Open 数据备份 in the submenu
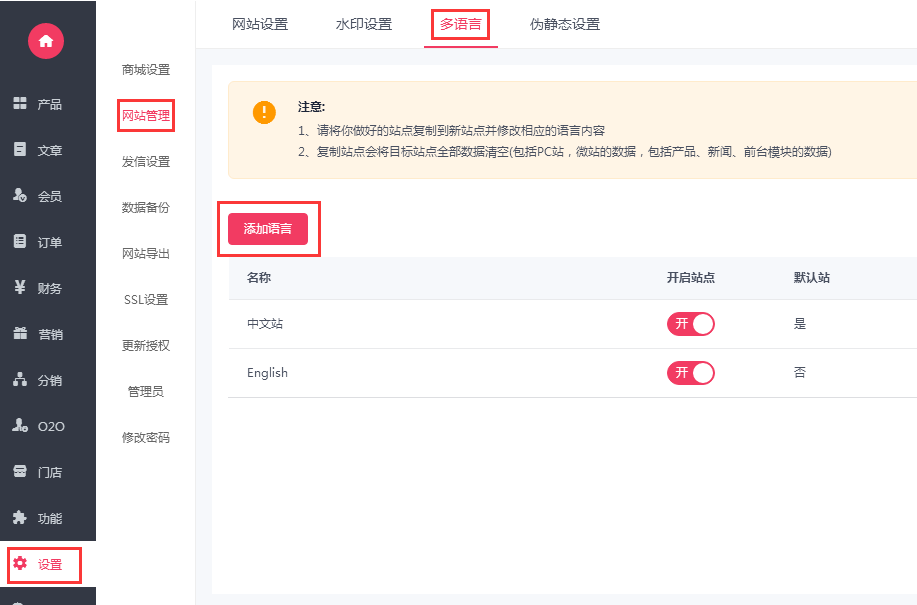 146,208
